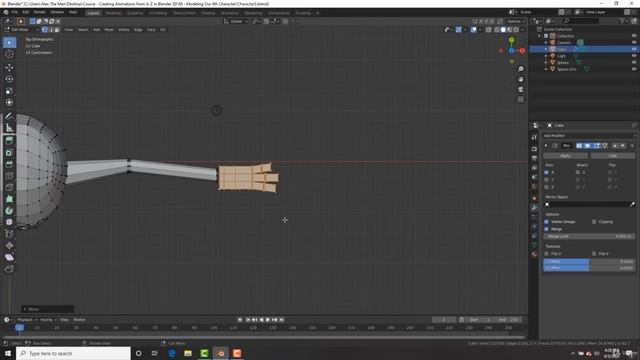Hide the Camera in outliner

[634, 42]
